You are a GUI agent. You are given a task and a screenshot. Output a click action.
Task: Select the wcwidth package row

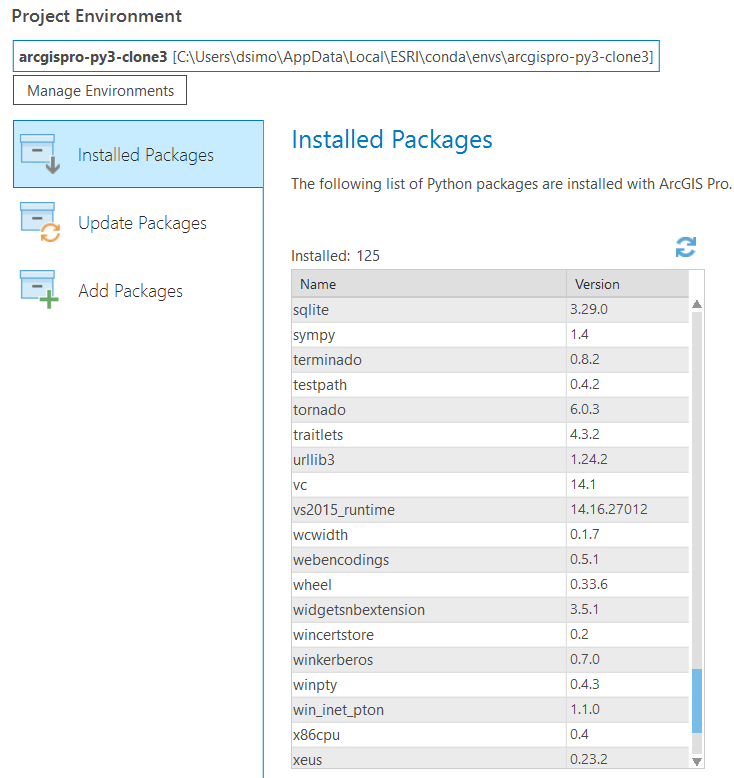[x=490, y=535]
